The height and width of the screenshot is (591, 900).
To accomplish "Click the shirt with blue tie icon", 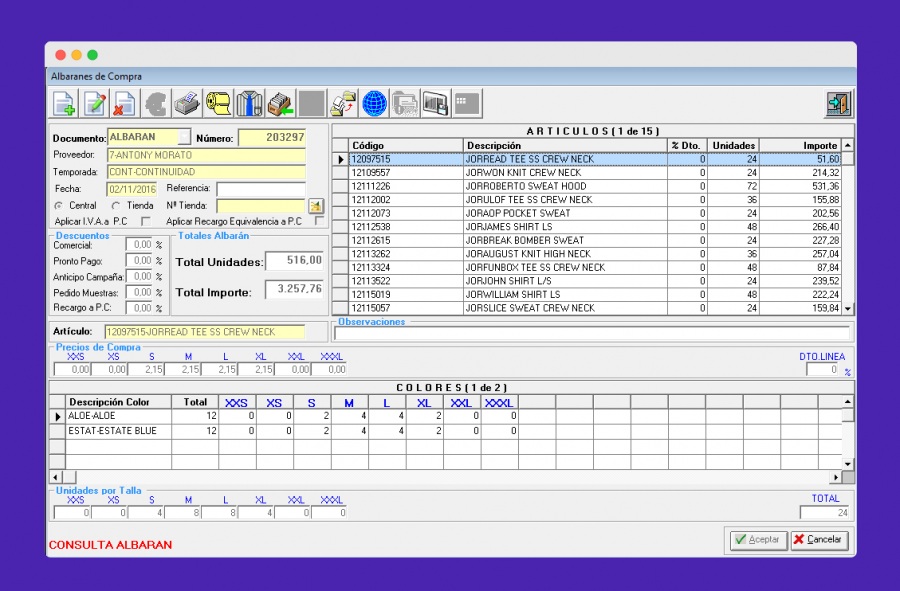I will coord(249,104).
